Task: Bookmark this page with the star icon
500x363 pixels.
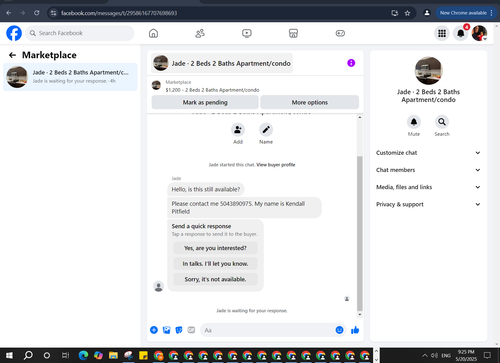Action: 407,13
